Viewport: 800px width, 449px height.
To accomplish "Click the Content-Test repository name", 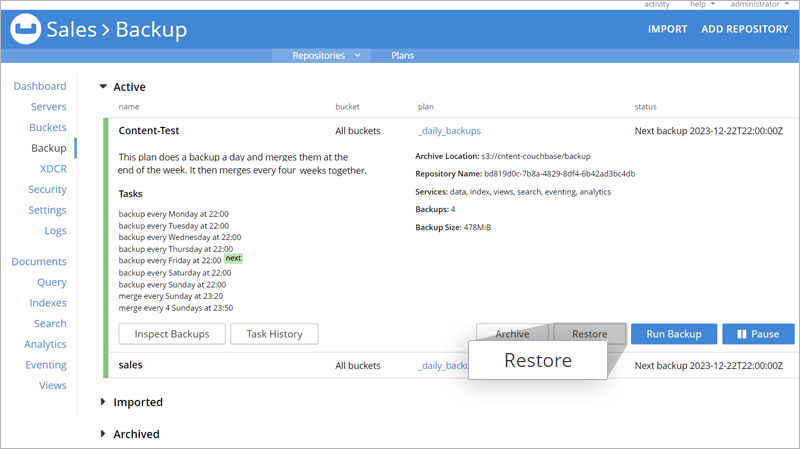I will point(149,131).
